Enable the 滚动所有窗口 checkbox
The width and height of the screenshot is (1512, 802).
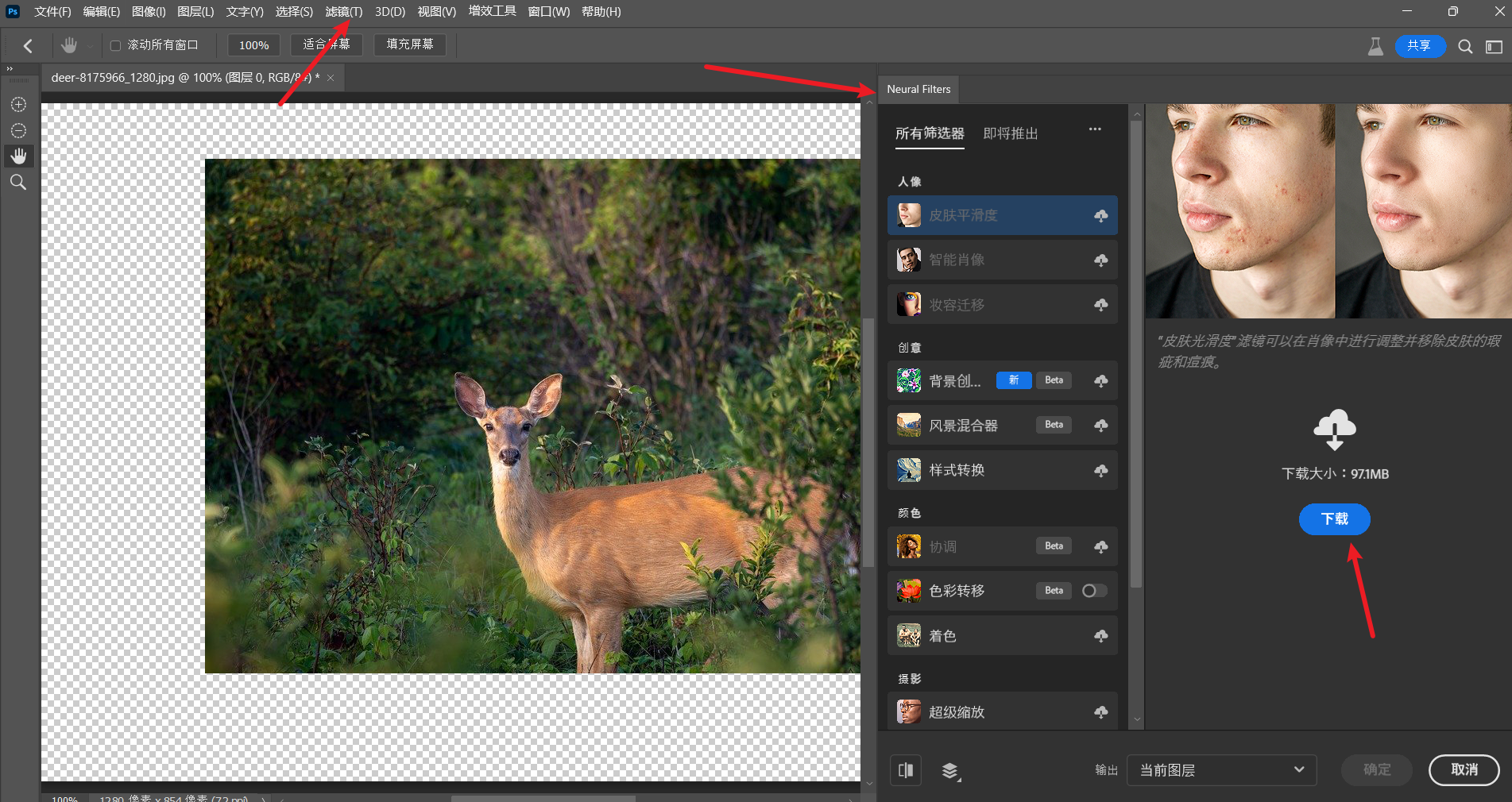point(116,45)
